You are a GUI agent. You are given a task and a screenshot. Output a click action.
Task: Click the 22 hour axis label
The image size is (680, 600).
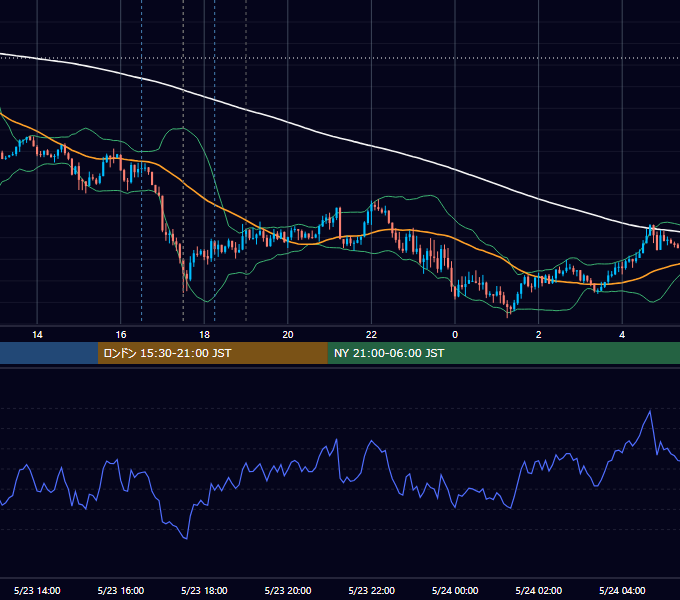point(371,335)
